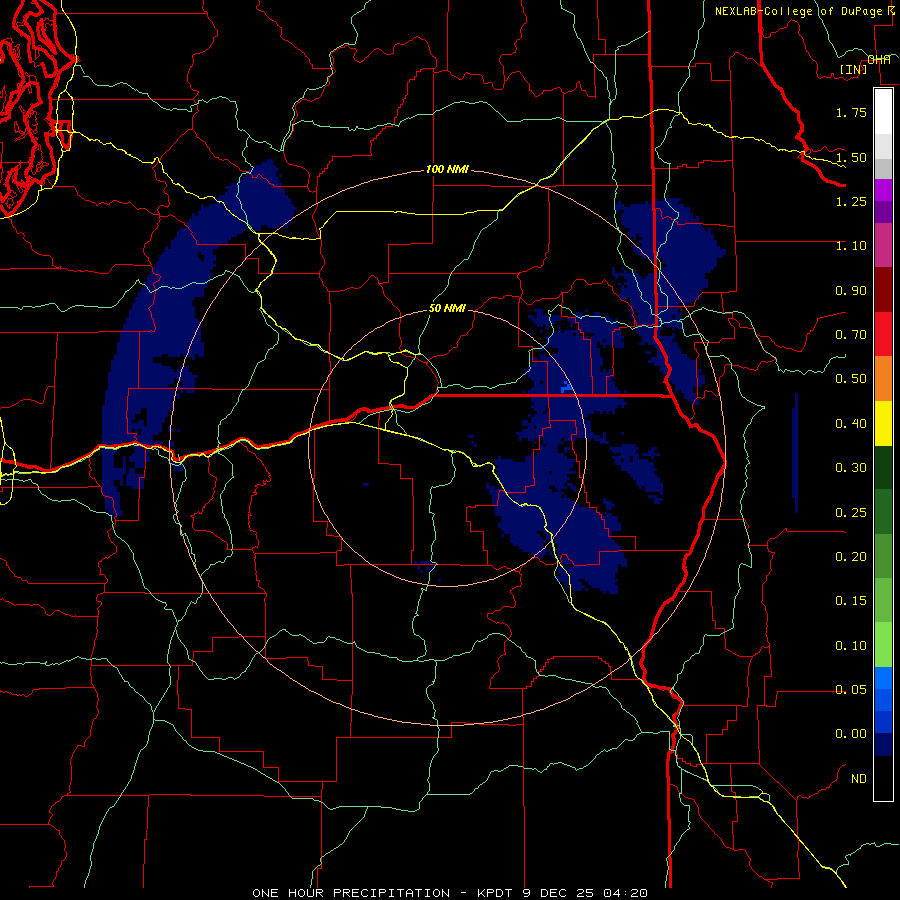Click the white swatch on color scale

[x=883, y=111]
